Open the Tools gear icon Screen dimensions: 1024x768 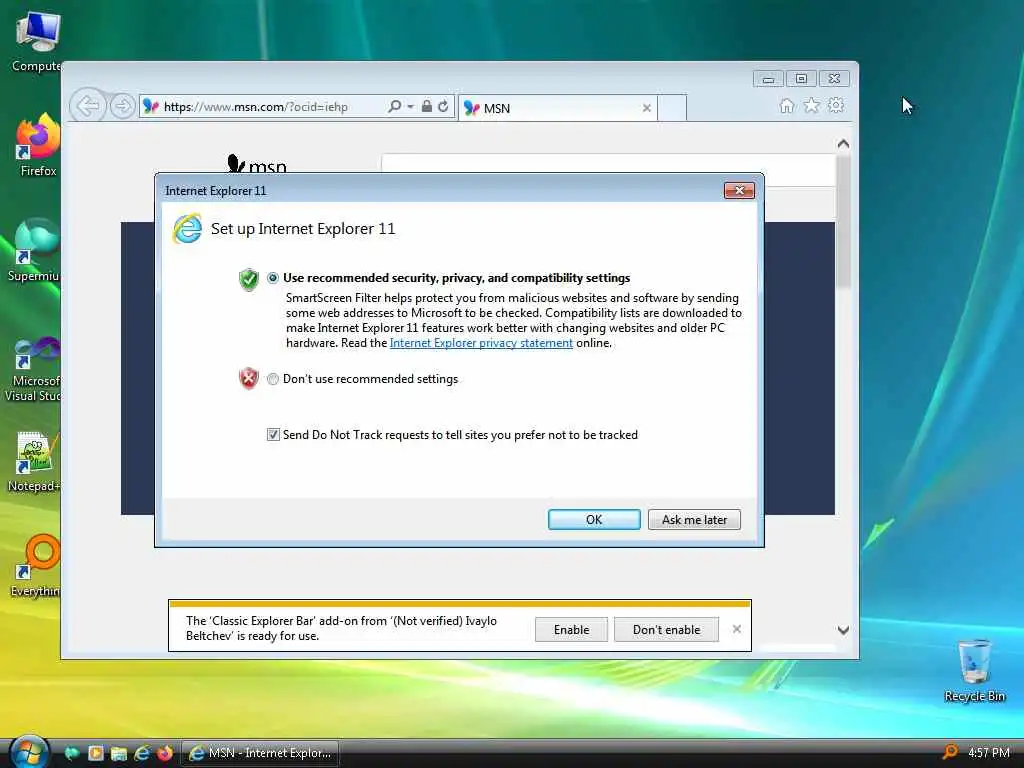[x=836, y=106]
